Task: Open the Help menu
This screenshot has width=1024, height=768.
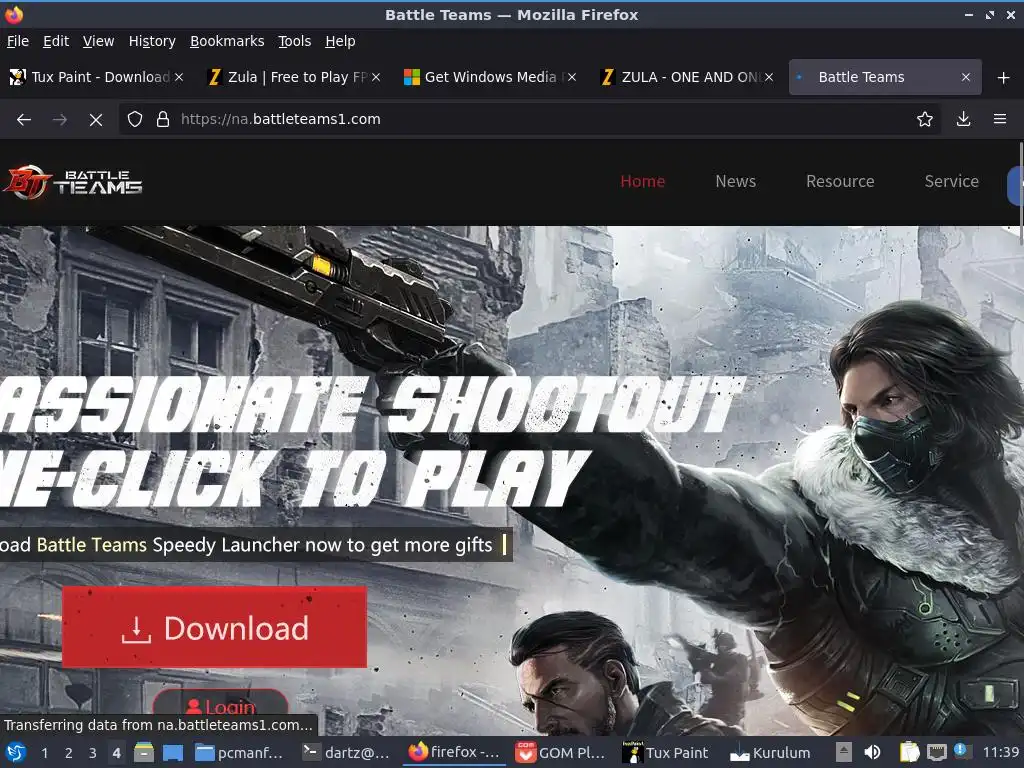Action: (340, 41)
